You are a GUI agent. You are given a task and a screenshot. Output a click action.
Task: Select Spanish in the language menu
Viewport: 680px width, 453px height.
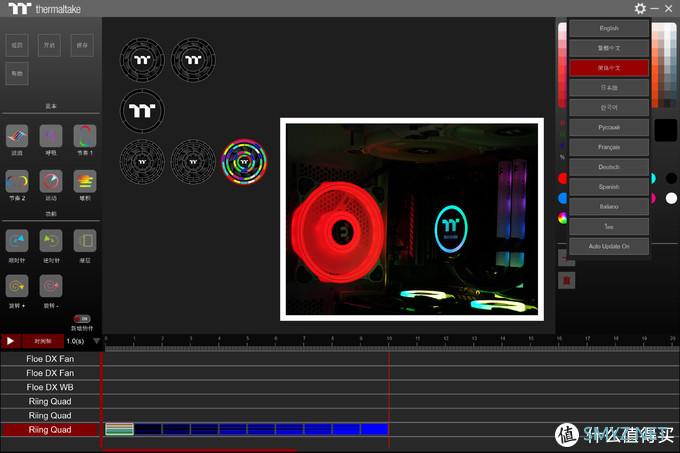(609, 187)
